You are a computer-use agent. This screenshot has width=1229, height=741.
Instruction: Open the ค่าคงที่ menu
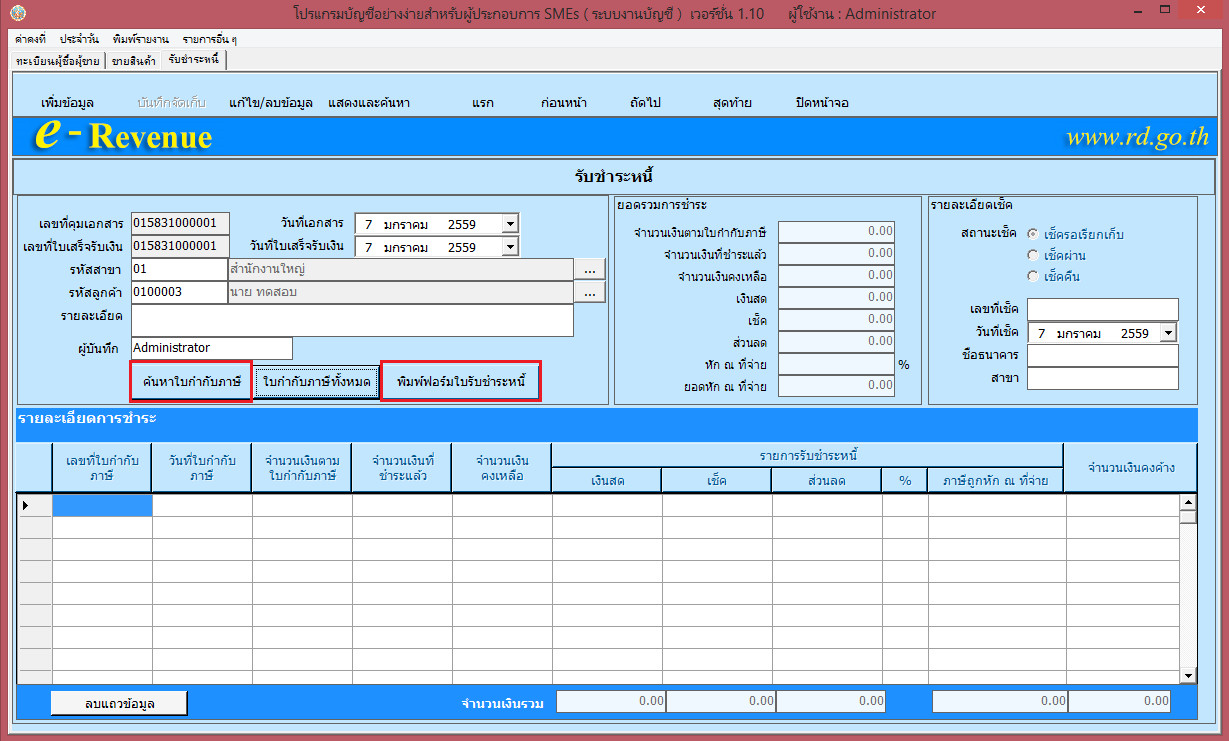point(31,39)
